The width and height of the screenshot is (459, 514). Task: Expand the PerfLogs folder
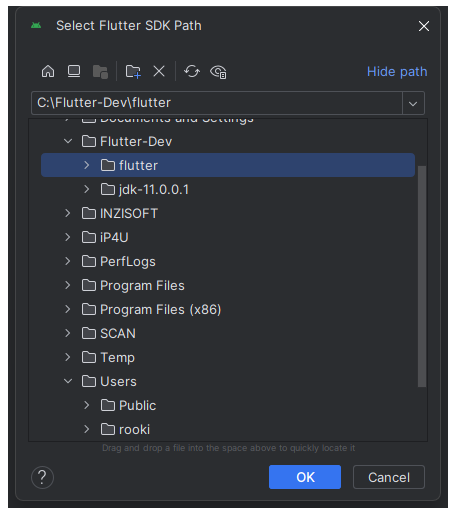click(68, 261)
